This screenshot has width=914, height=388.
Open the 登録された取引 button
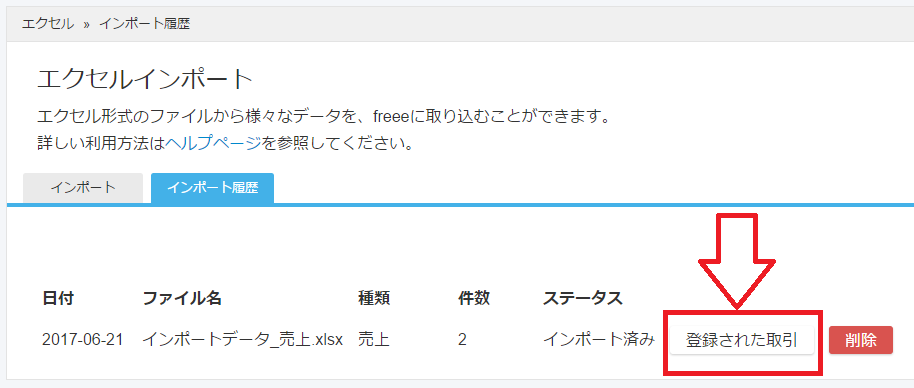[741, 340]
